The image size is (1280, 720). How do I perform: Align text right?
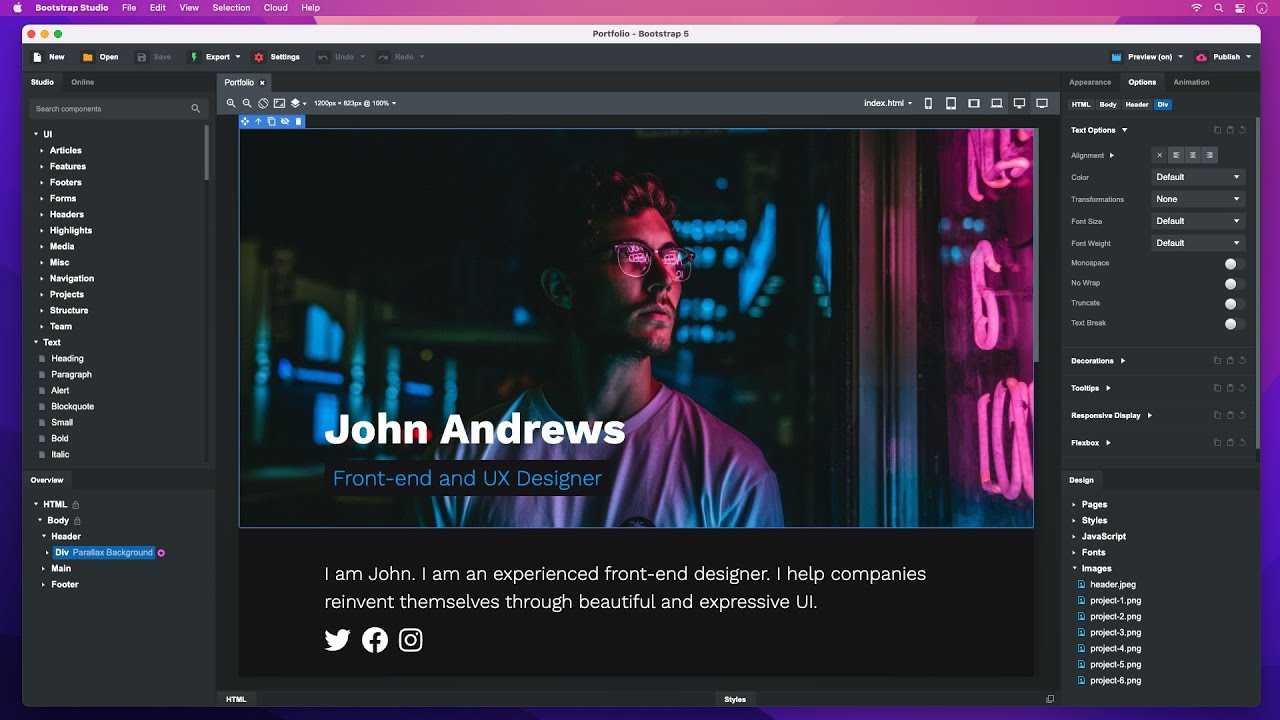click(x=1210, y=155)
